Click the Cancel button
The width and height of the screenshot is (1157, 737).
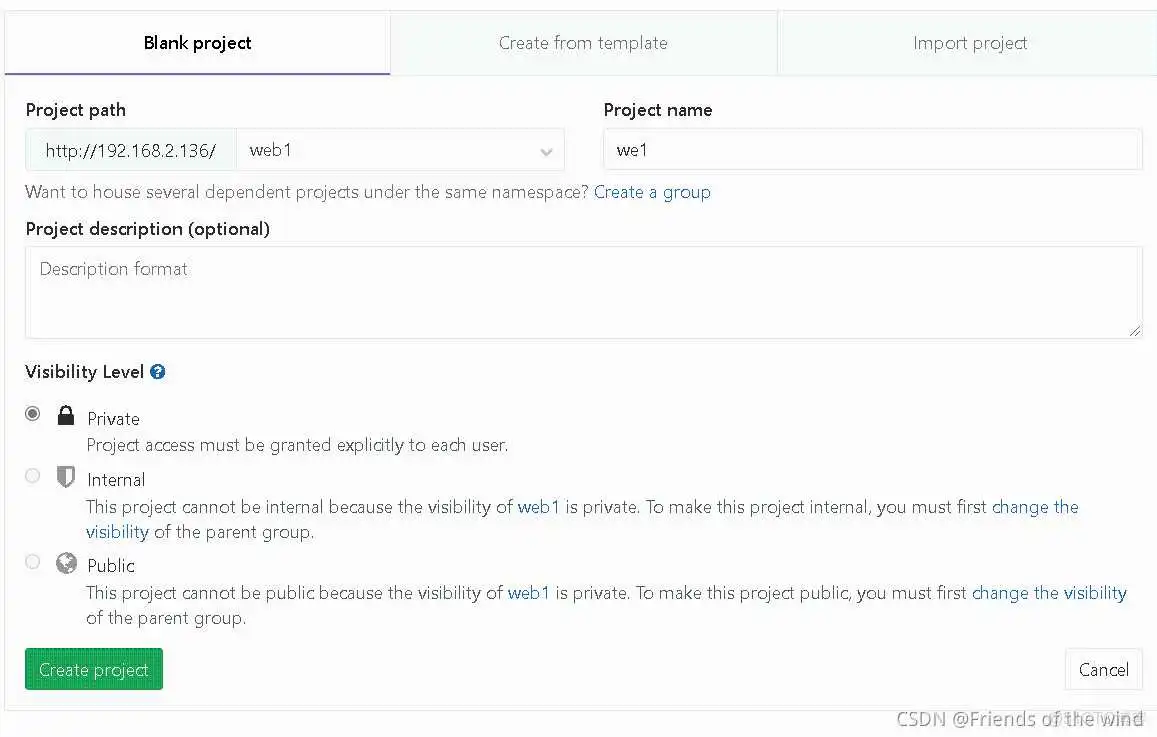pos(1103,670)
